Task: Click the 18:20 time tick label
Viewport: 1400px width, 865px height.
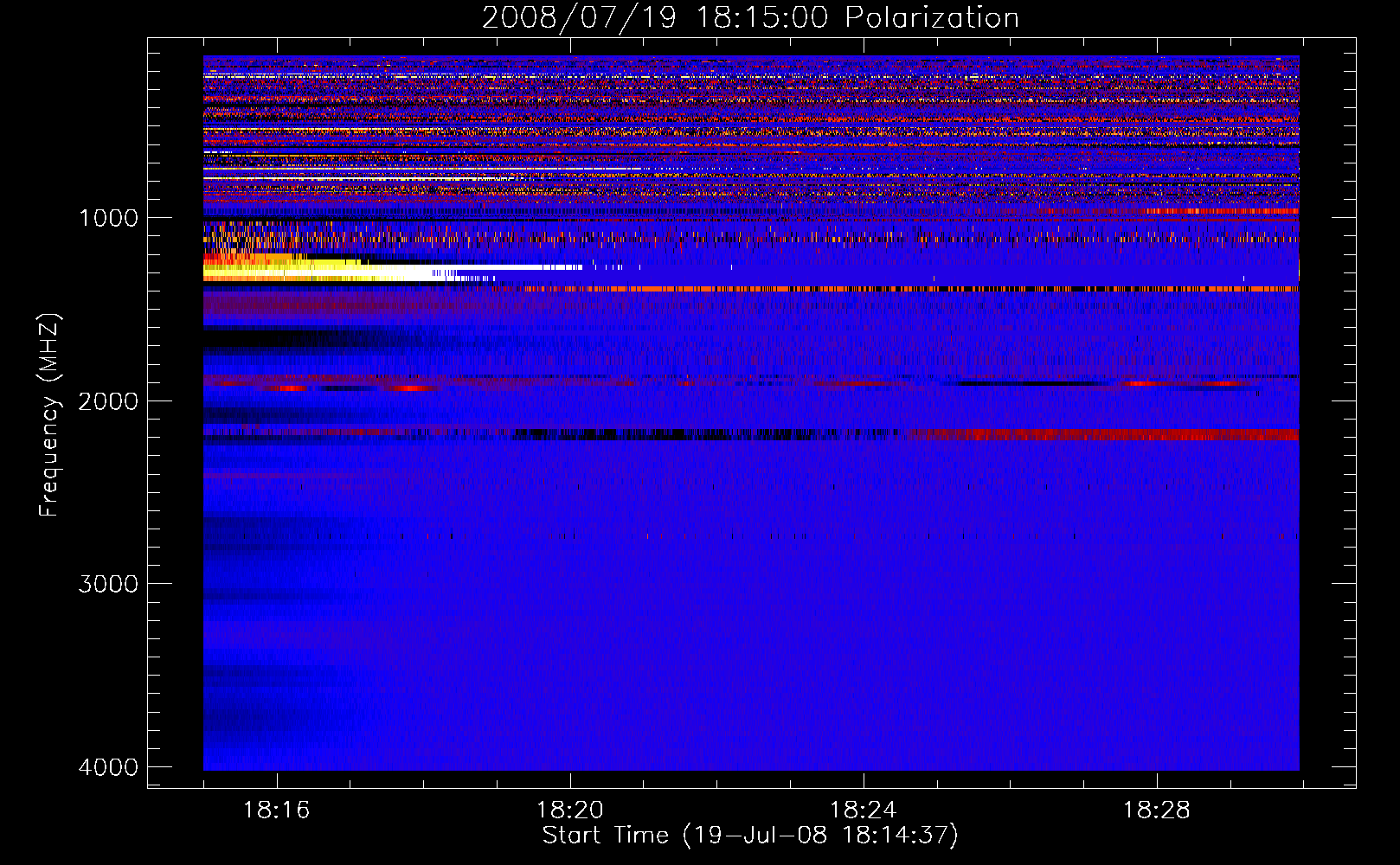Action: [569, 811]
